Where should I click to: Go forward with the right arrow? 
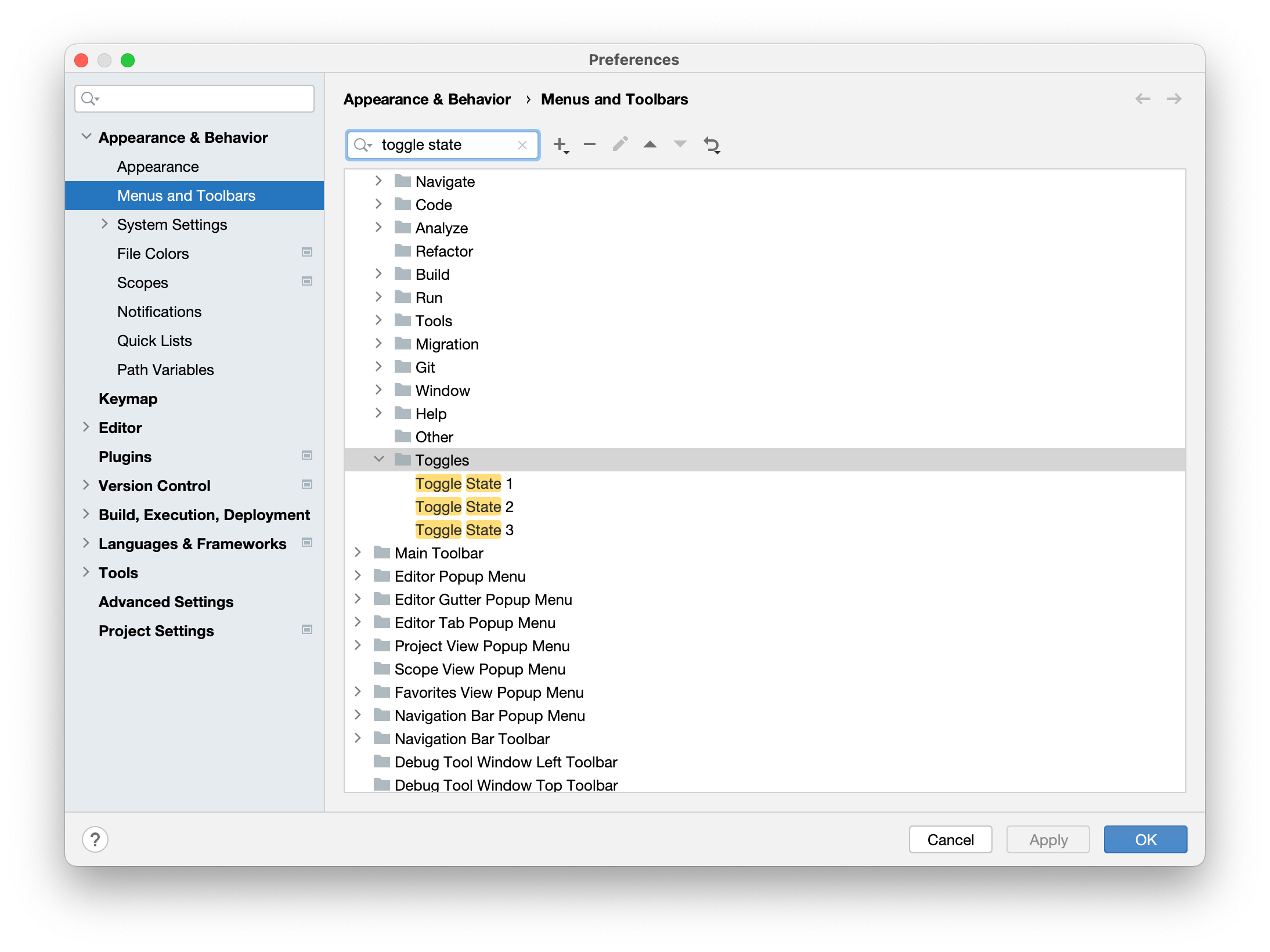click(1174, 99)
